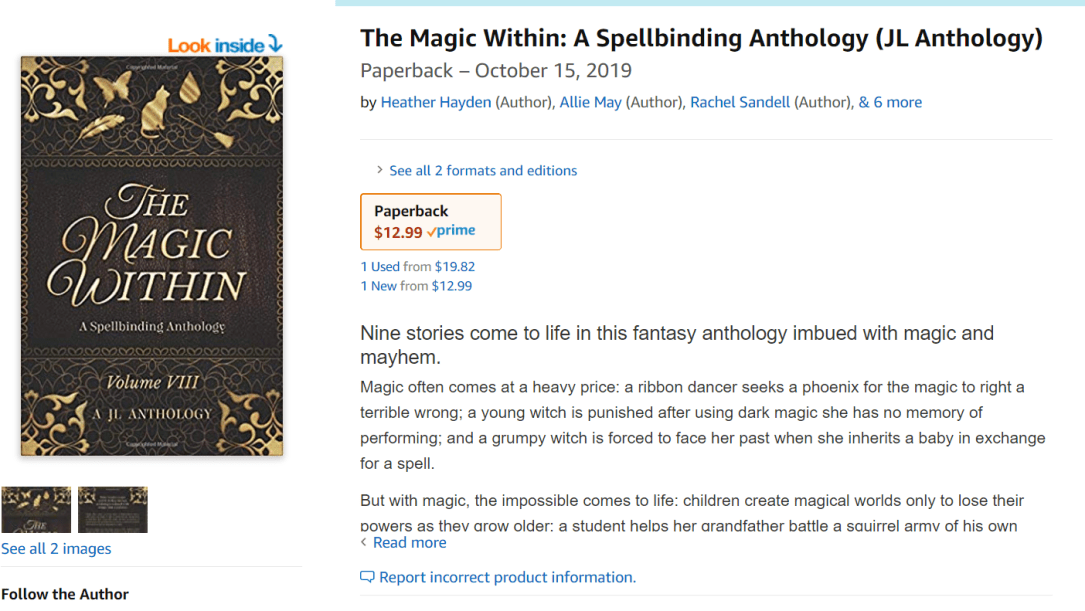The width and height of the screenshot is (1085, 611).
Task: Select the first cover thumbnail
Action: tap(36, 510)
